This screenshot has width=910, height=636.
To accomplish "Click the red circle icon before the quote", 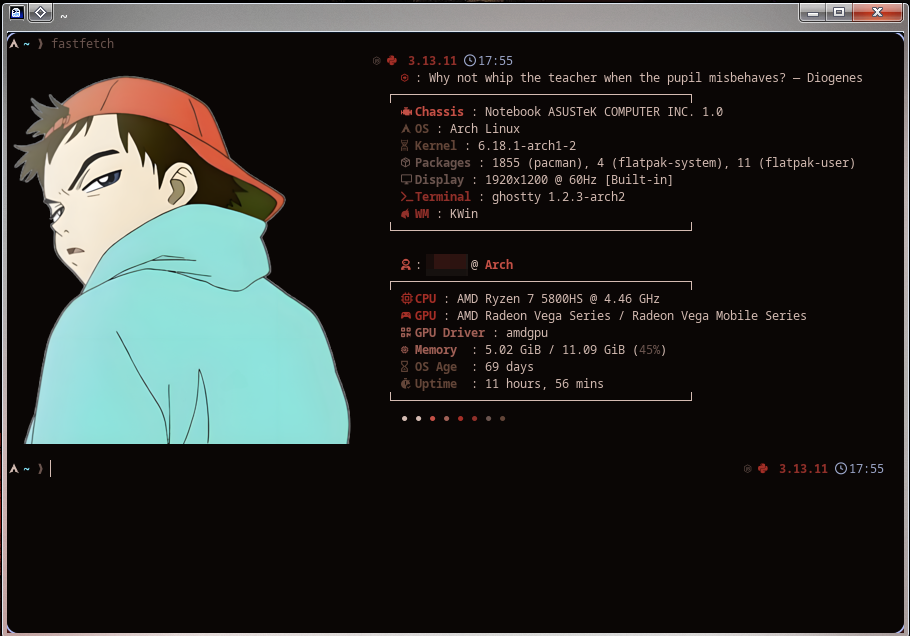I will click(405, 78).
